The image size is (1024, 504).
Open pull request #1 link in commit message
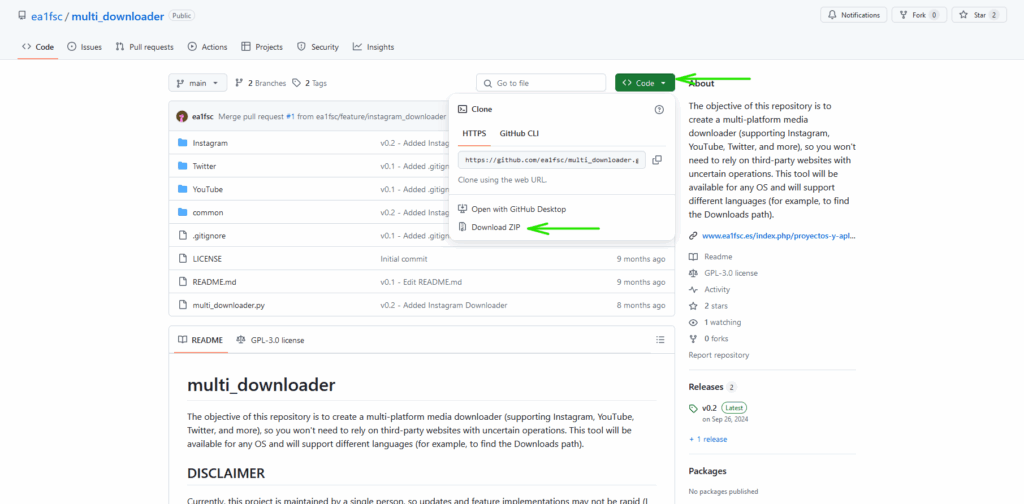pyautogui.click(x=290, y=116)
